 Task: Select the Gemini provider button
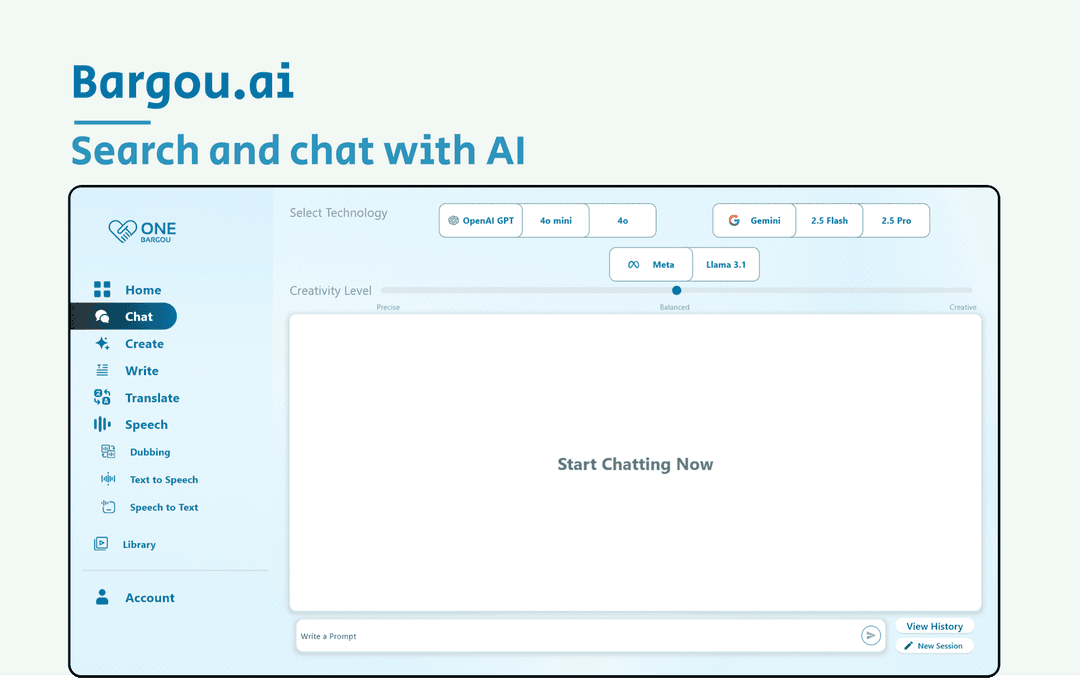[x=754, y=220]
